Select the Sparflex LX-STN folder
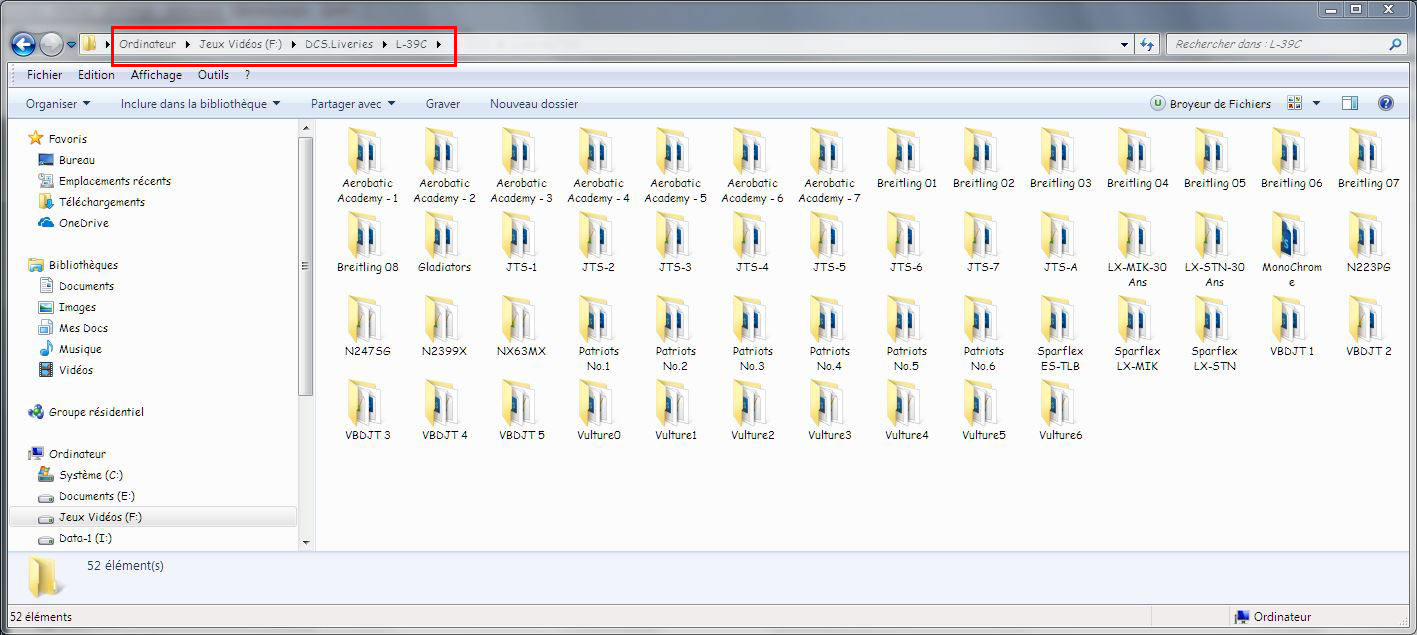Screen dimensions: 1417x635 point(1214,333)
